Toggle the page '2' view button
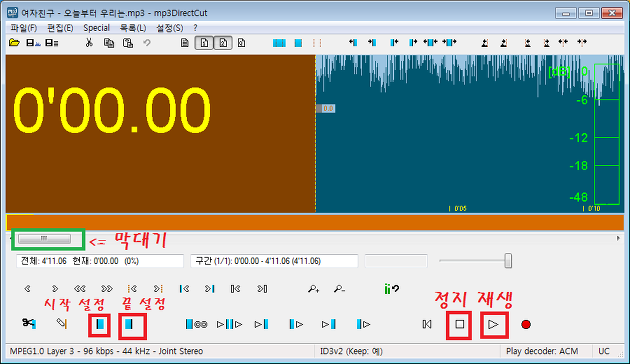This screenshot has height=364, width=630. tap(223, 43)
